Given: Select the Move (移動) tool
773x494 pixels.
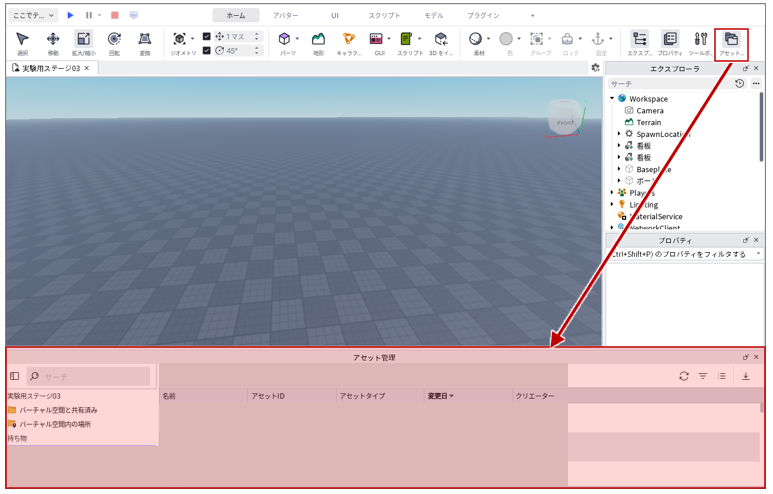Looking at the screenshot, I should tap(53, 43).
